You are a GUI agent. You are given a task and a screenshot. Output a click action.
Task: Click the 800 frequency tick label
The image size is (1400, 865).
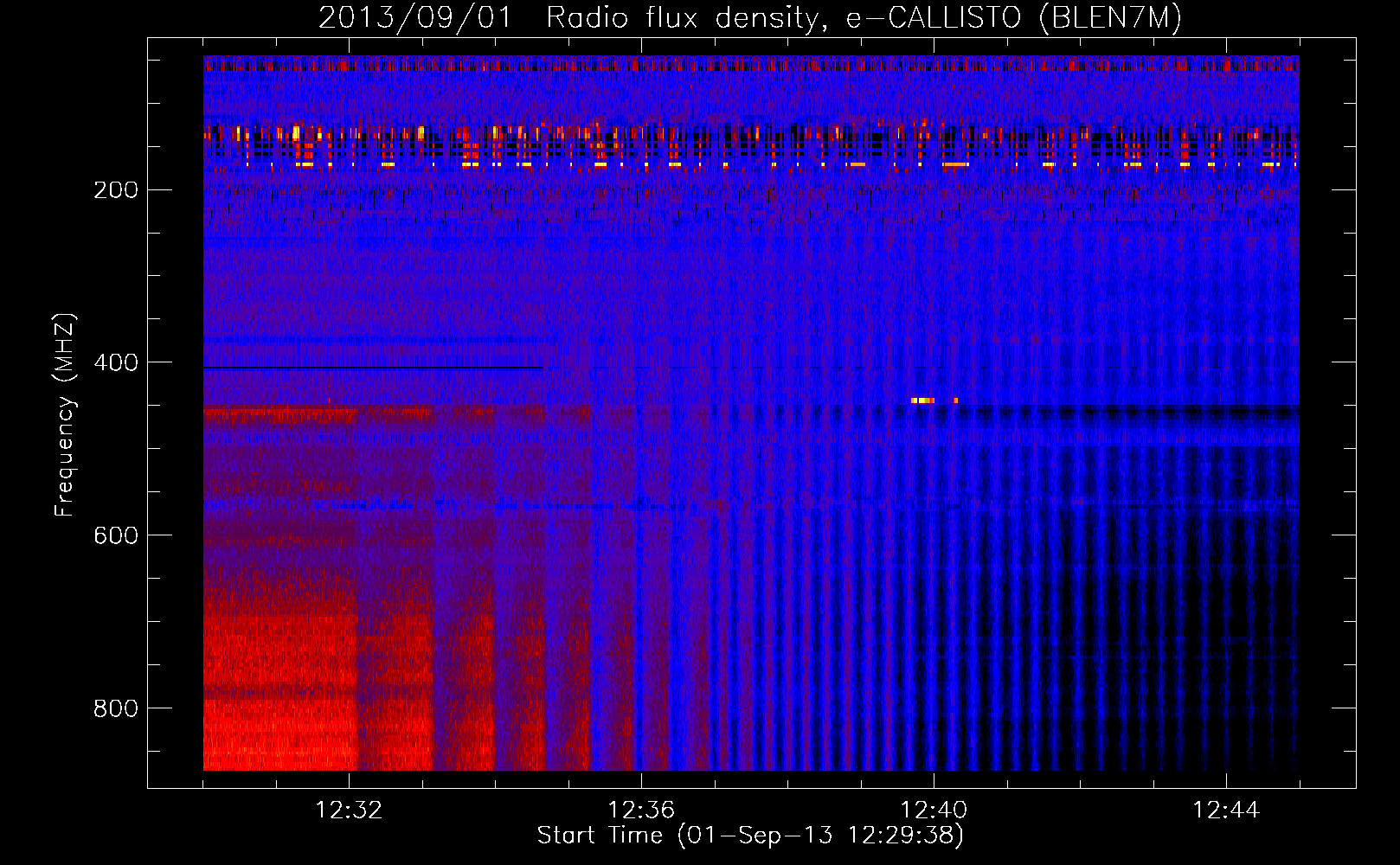pyautogui.click(x=116, y=709)
